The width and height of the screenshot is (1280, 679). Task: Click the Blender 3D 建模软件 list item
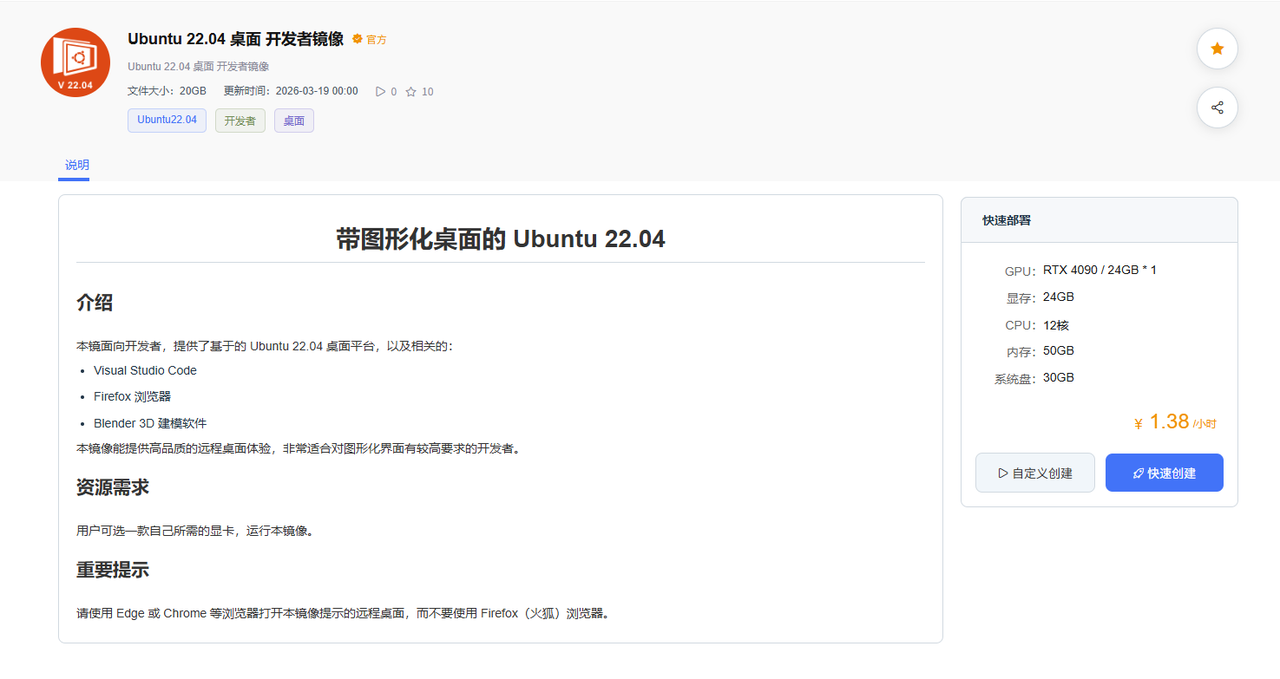(150, 424)
